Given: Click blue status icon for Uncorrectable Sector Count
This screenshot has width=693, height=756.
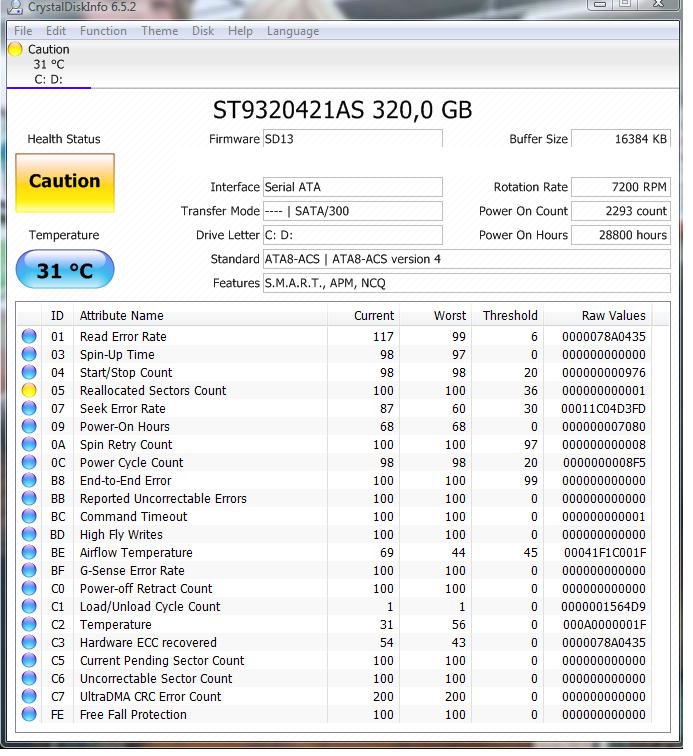Looking at the screenshot, I should click(x=29, y=678).
